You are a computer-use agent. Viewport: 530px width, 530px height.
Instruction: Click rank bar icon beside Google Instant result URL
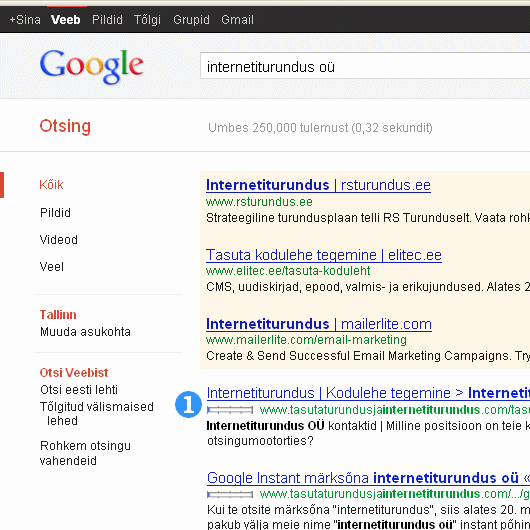click(x=230, y=495)
